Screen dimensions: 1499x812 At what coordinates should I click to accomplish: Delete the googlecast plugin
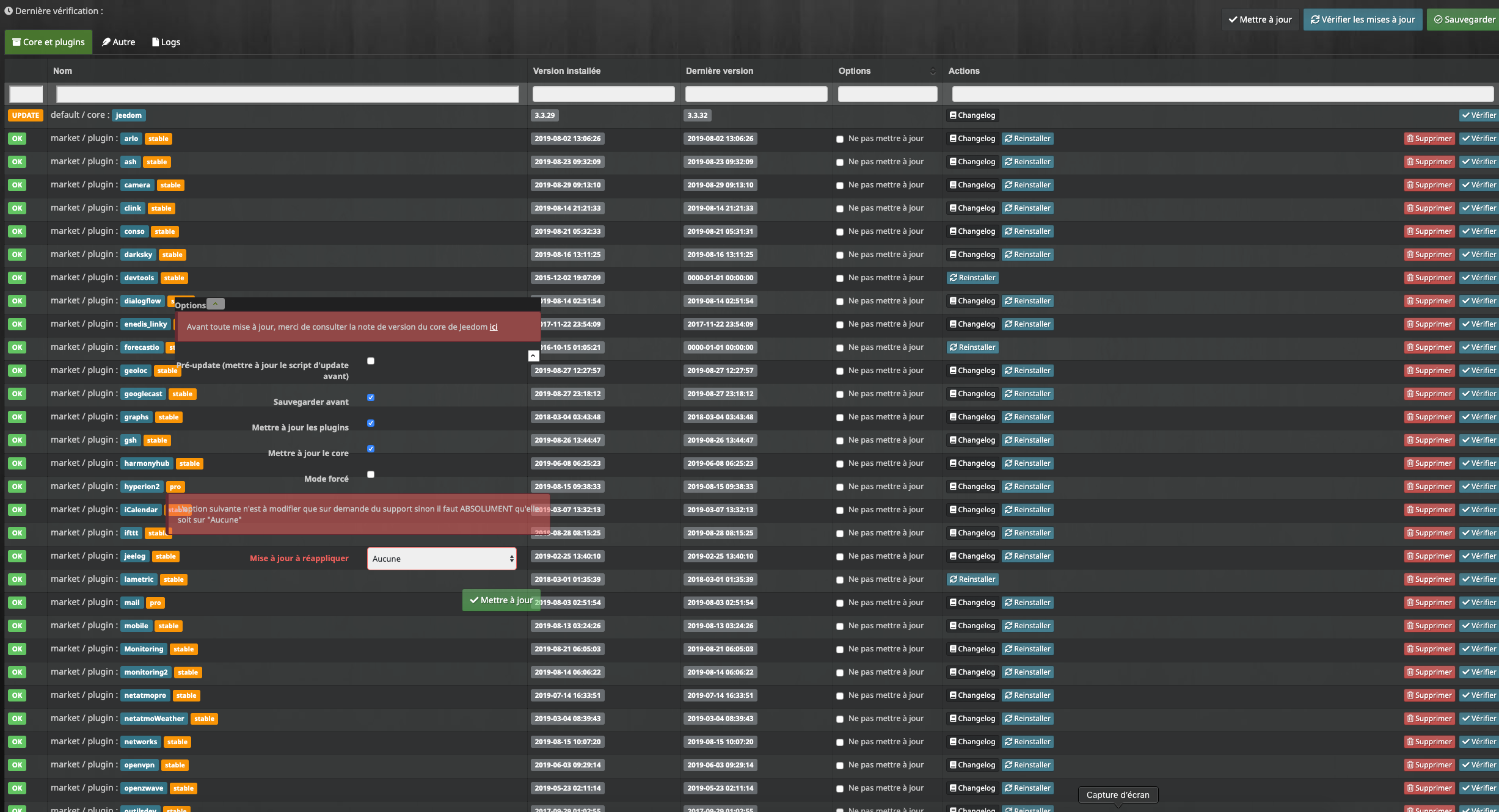(x=1429, y=394)
